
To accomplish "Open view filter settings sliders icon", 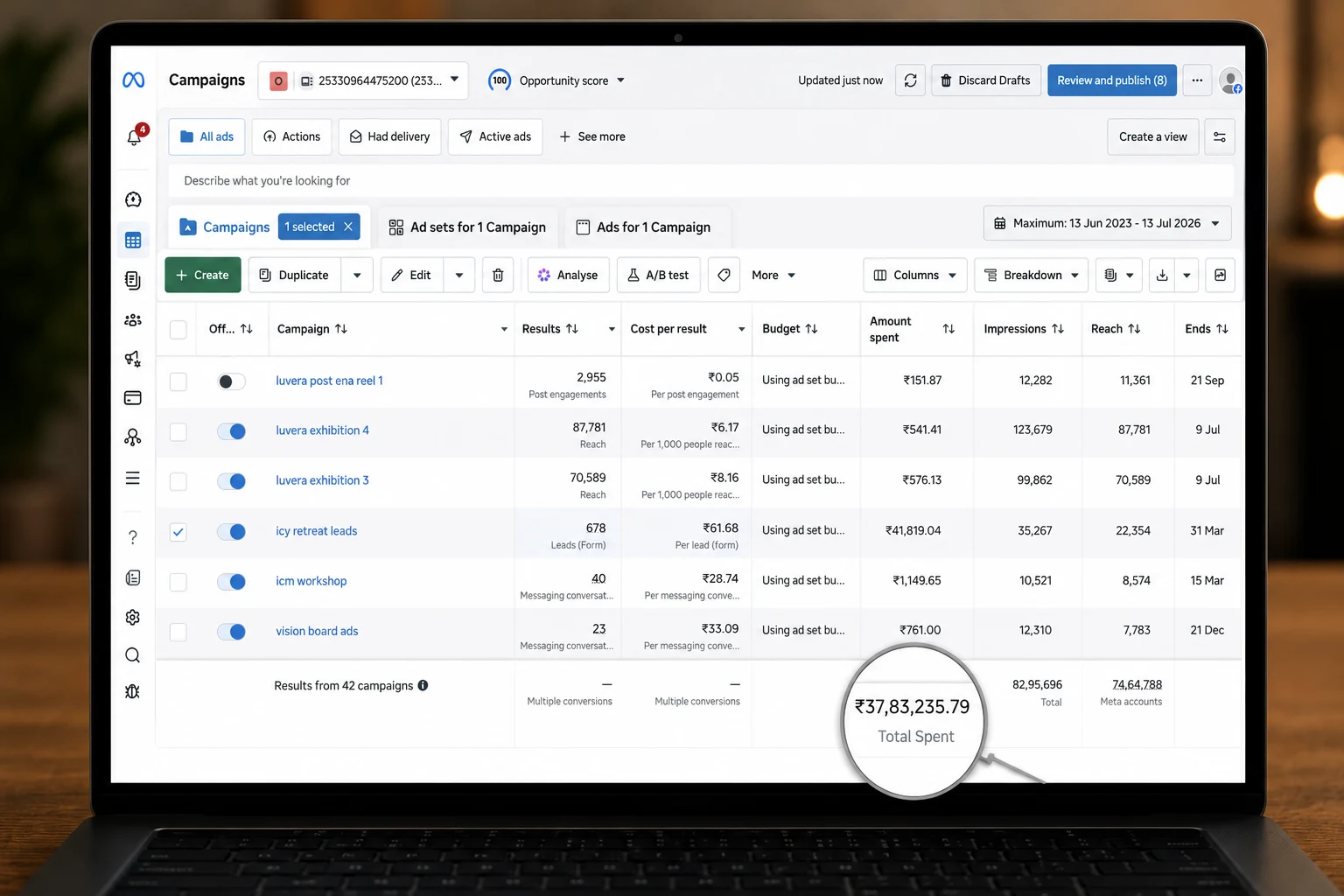I will tap(1220, 137).
